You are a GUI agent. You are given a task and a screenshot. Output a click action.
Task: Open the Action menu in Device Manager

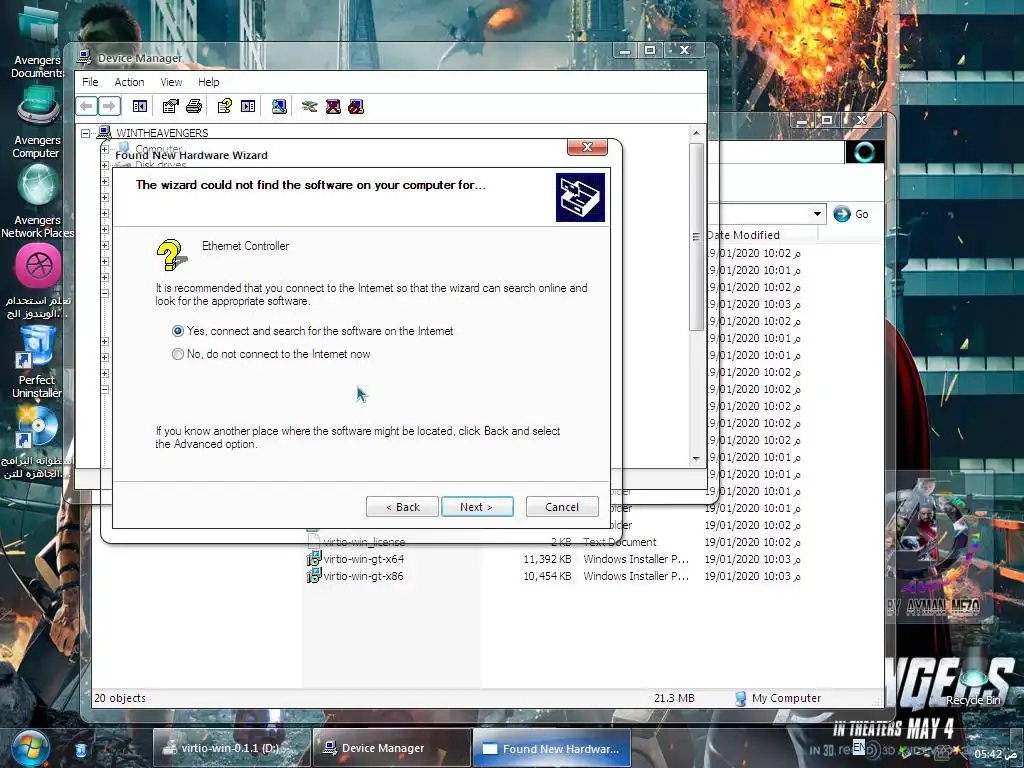click(129, 82)
